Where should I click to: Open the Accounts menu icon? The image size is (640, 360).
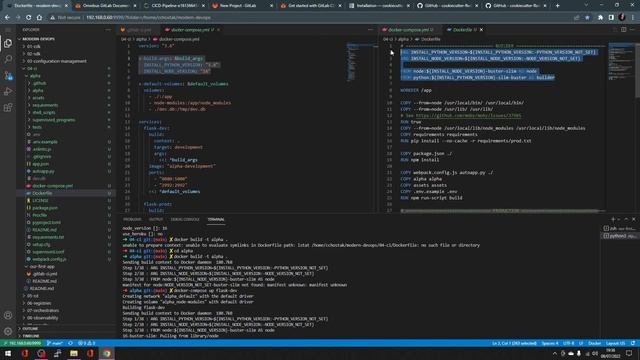(8, 315)
